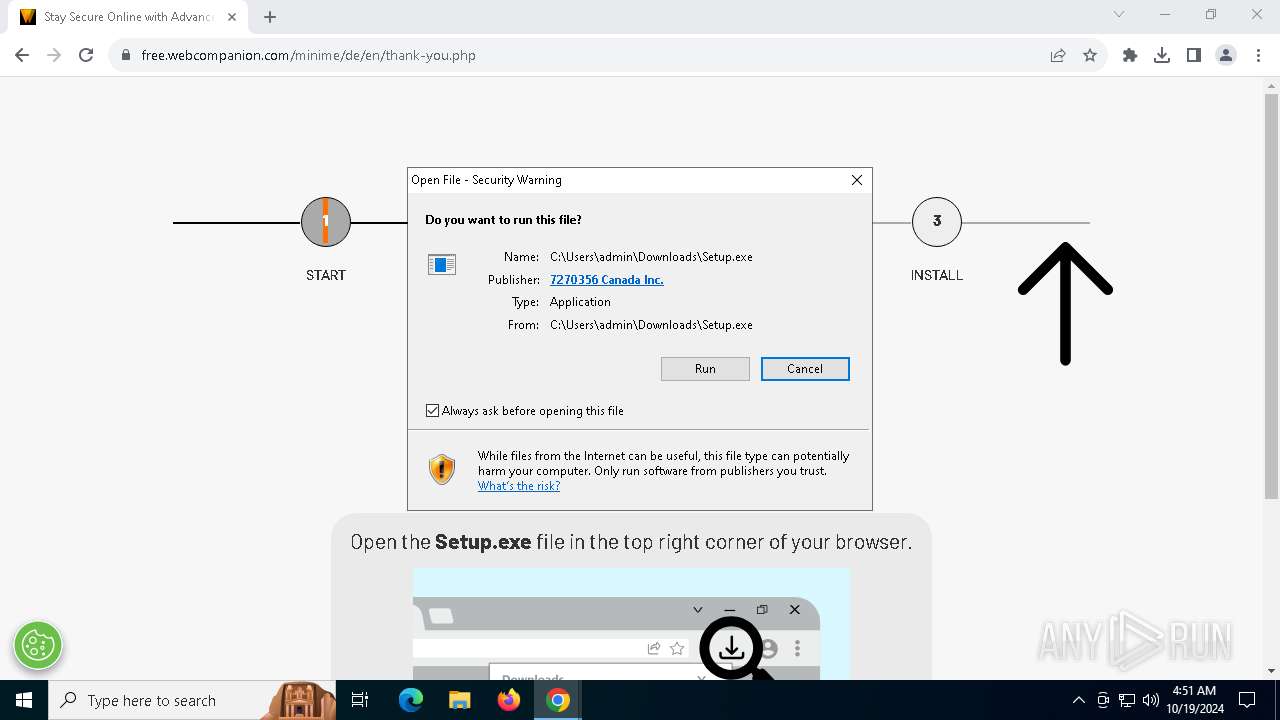Click the Windows Start button

coord(24,700)
